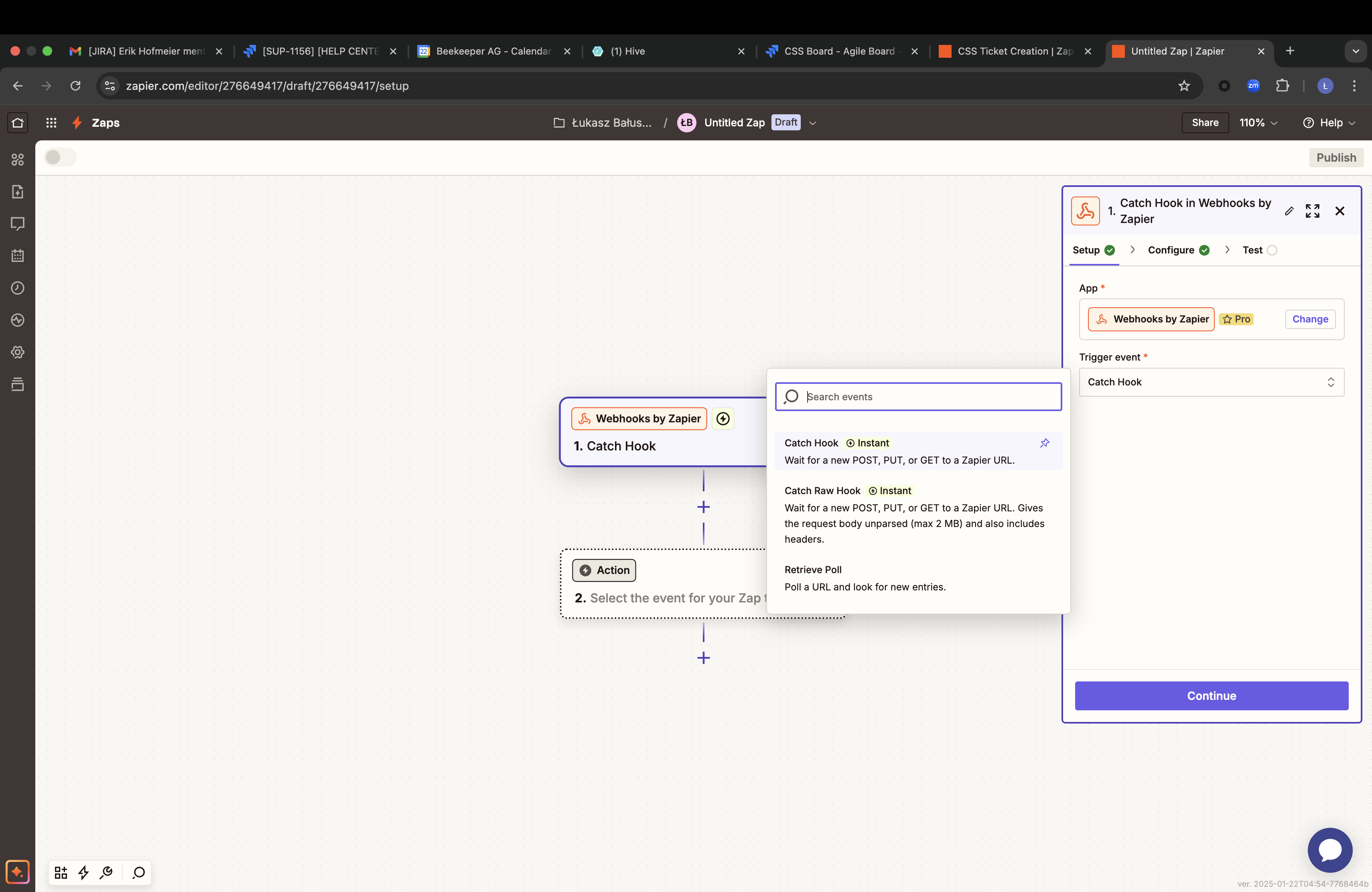
Task: Open the clock history sidebar icon
Action: tap(18, 288)
